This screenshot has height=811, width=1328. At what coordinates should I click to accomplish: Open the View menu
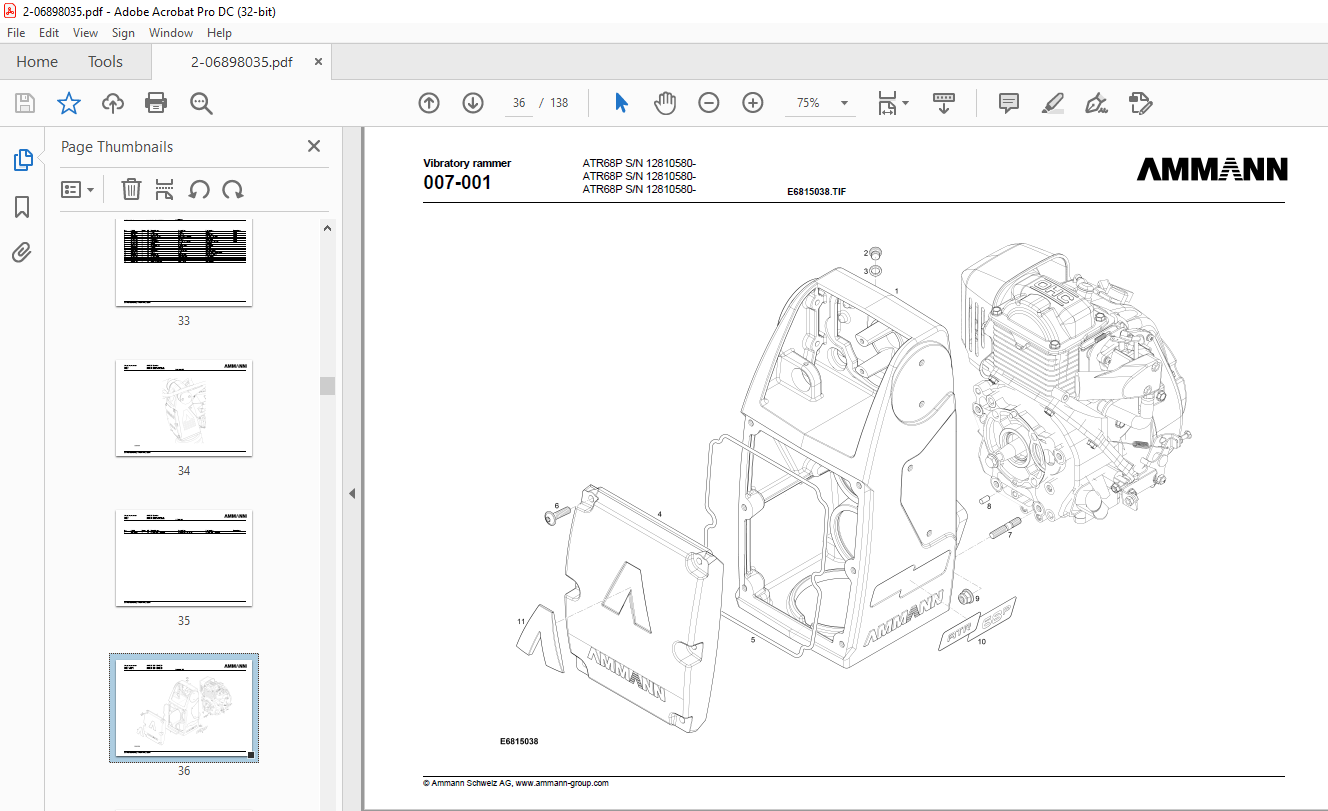tap(85, 33)
